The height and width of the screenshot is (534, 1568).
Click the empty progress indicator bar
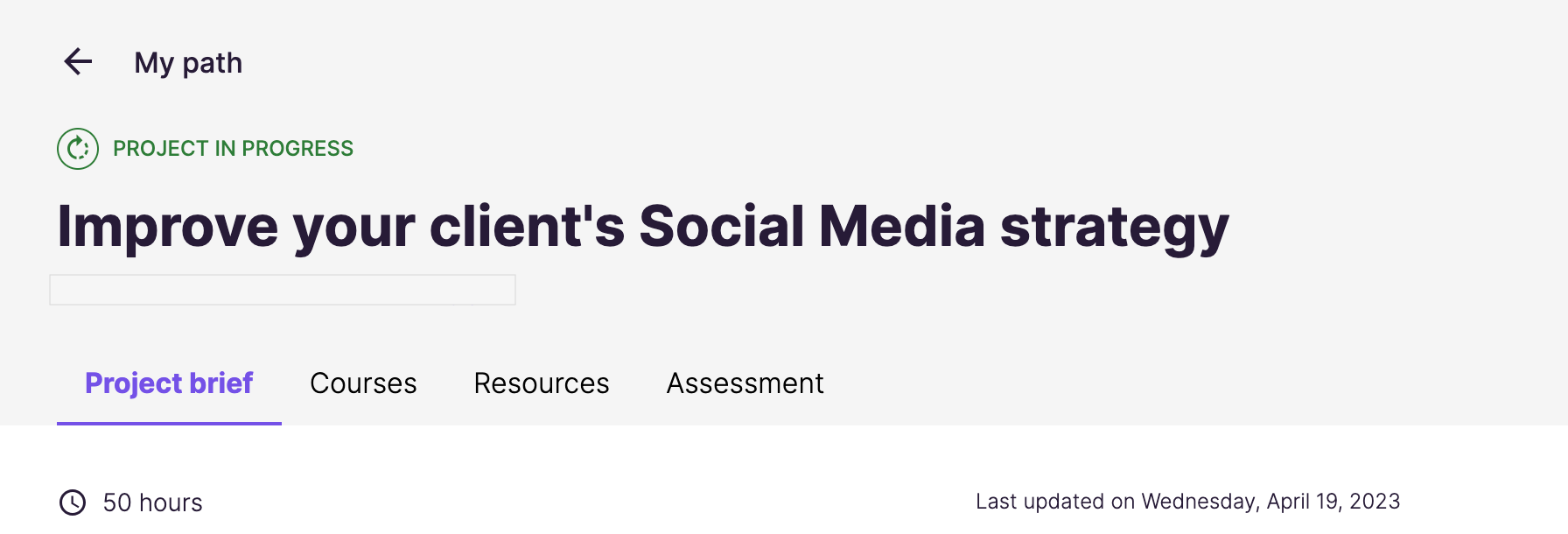(x=282, y=289)
